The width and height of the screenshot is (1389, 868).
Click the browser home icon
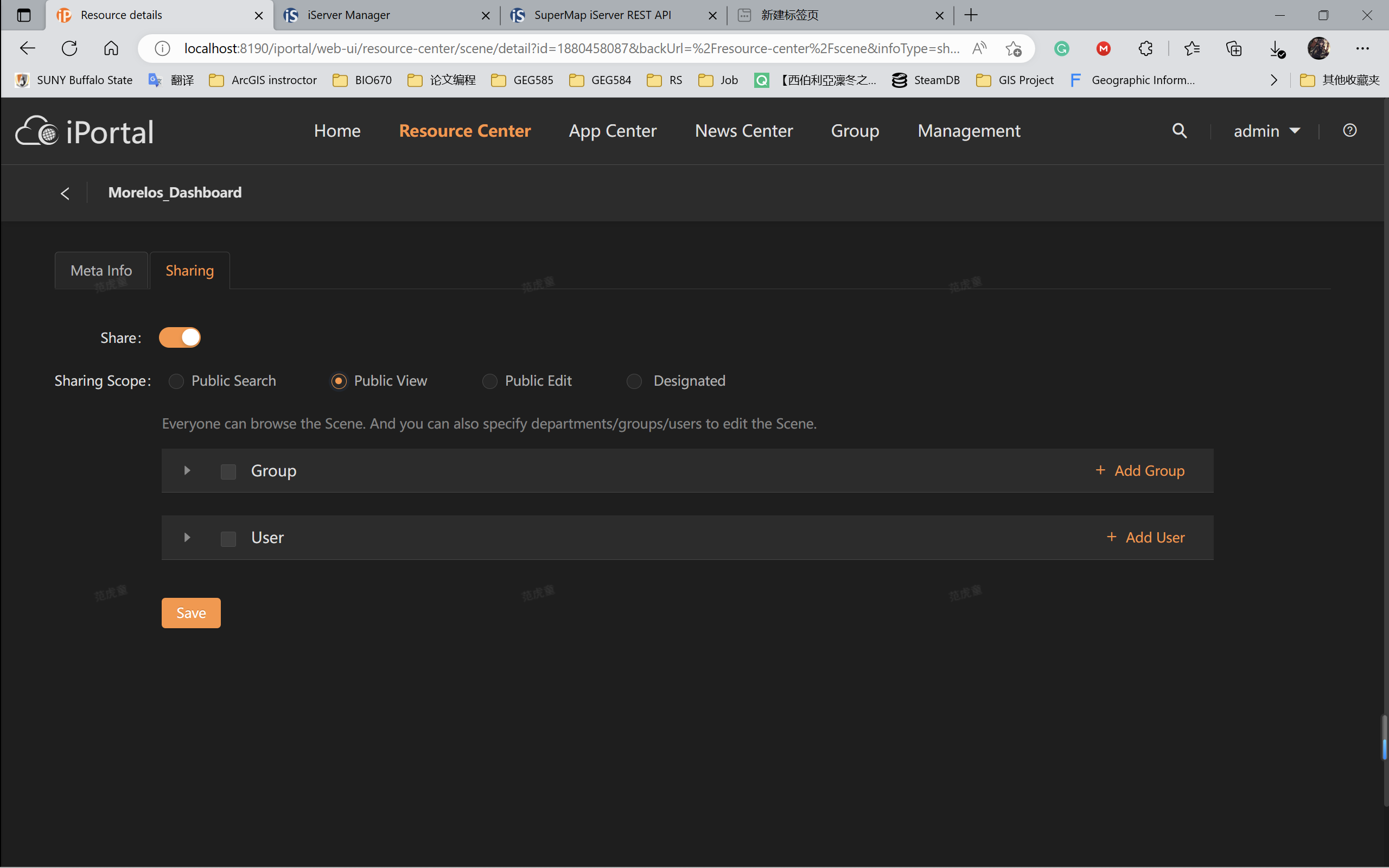click(x=111, y=48)
